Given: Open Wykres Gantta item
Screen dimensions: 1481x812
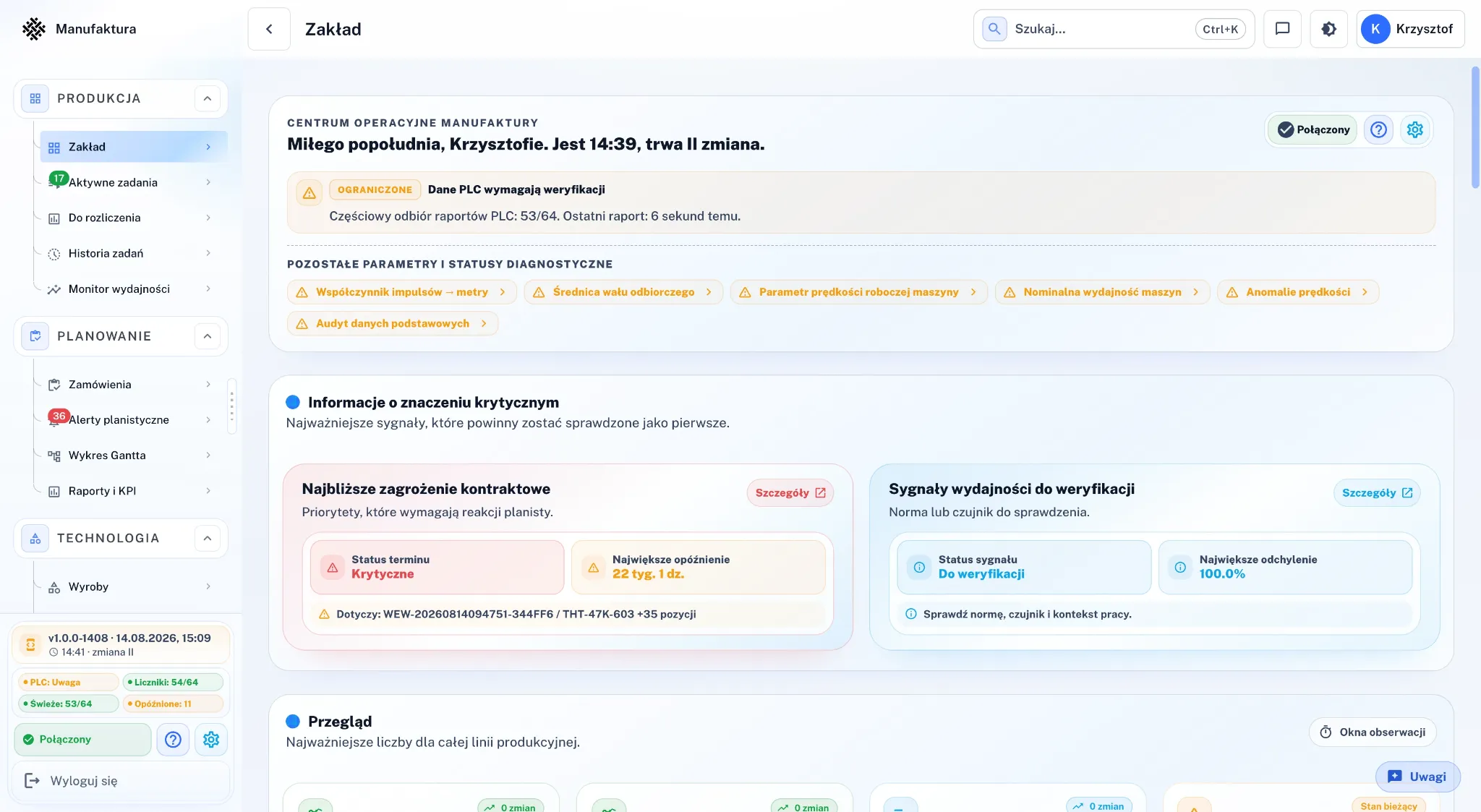Looking at the screenshot, I should 133,455.
